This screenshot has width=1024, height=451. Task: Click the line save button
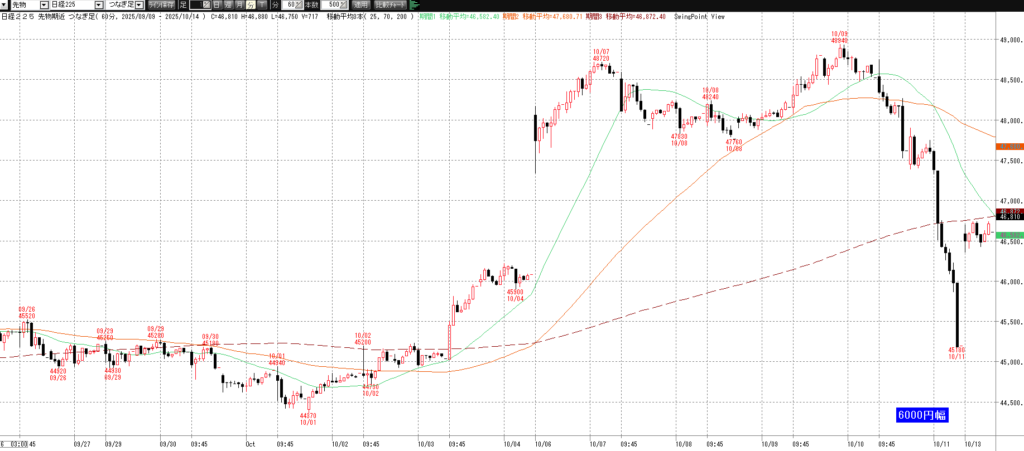tap(160, 5)
